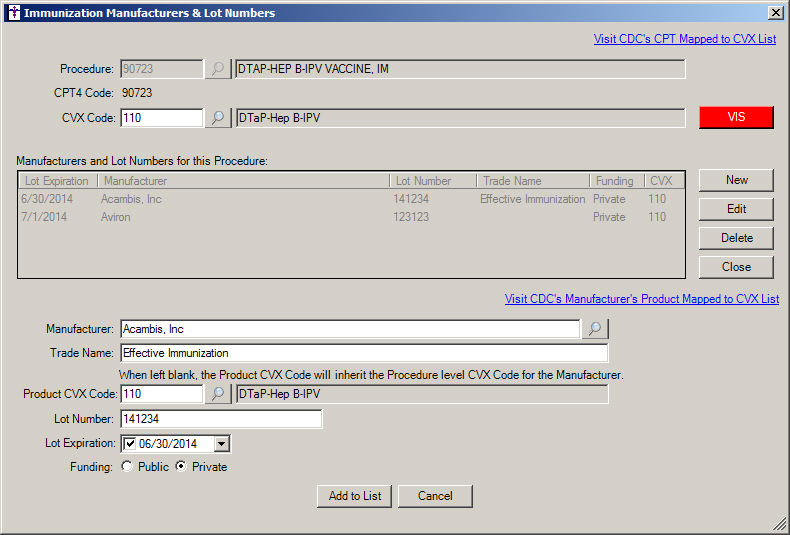Viewport: 790px width, 535px height.
Task: Click the Trade Name input field
Action: (364, 353)
